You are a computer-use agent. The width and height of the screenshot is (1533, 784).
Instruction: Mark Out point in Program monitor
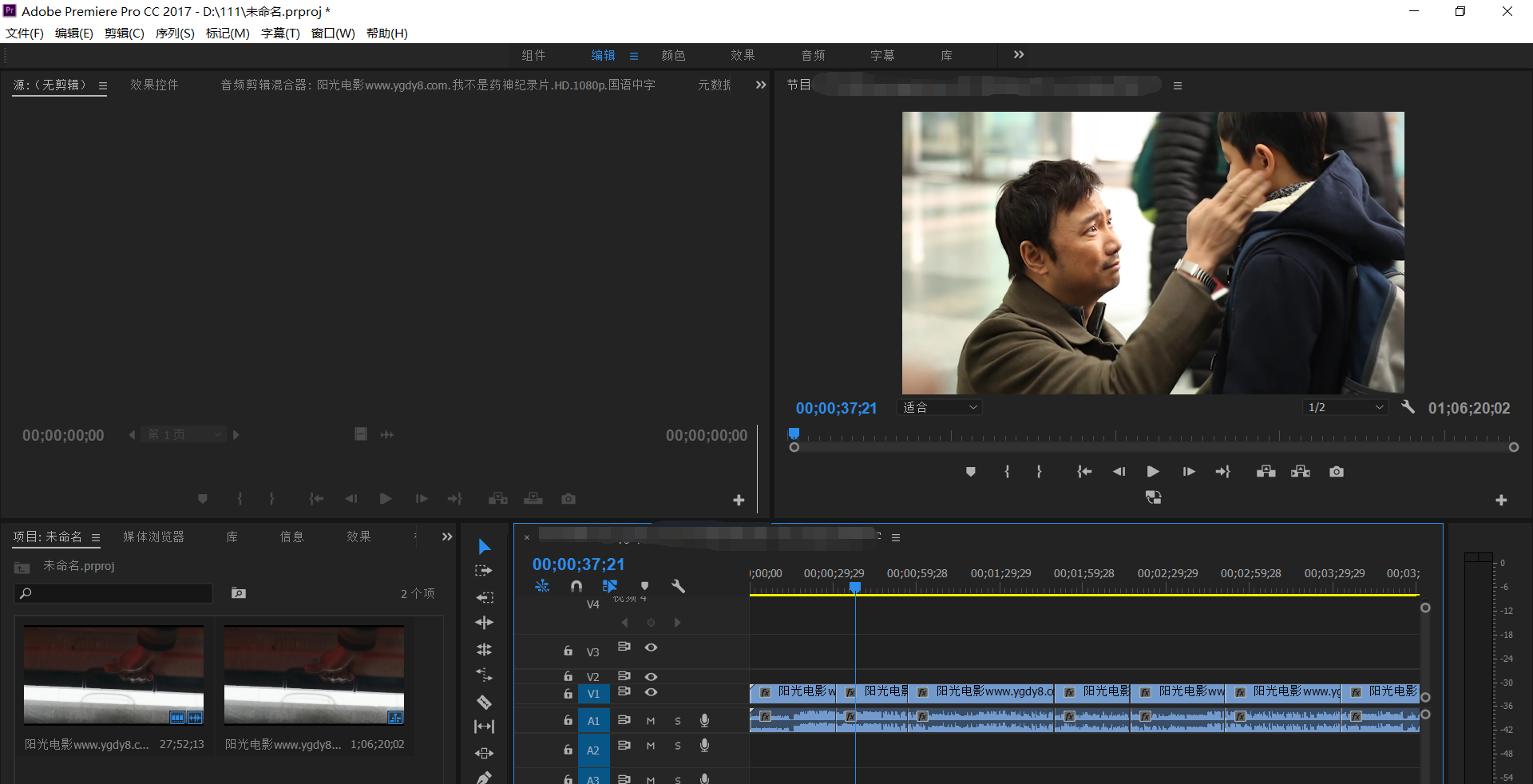click(1039, 472)
